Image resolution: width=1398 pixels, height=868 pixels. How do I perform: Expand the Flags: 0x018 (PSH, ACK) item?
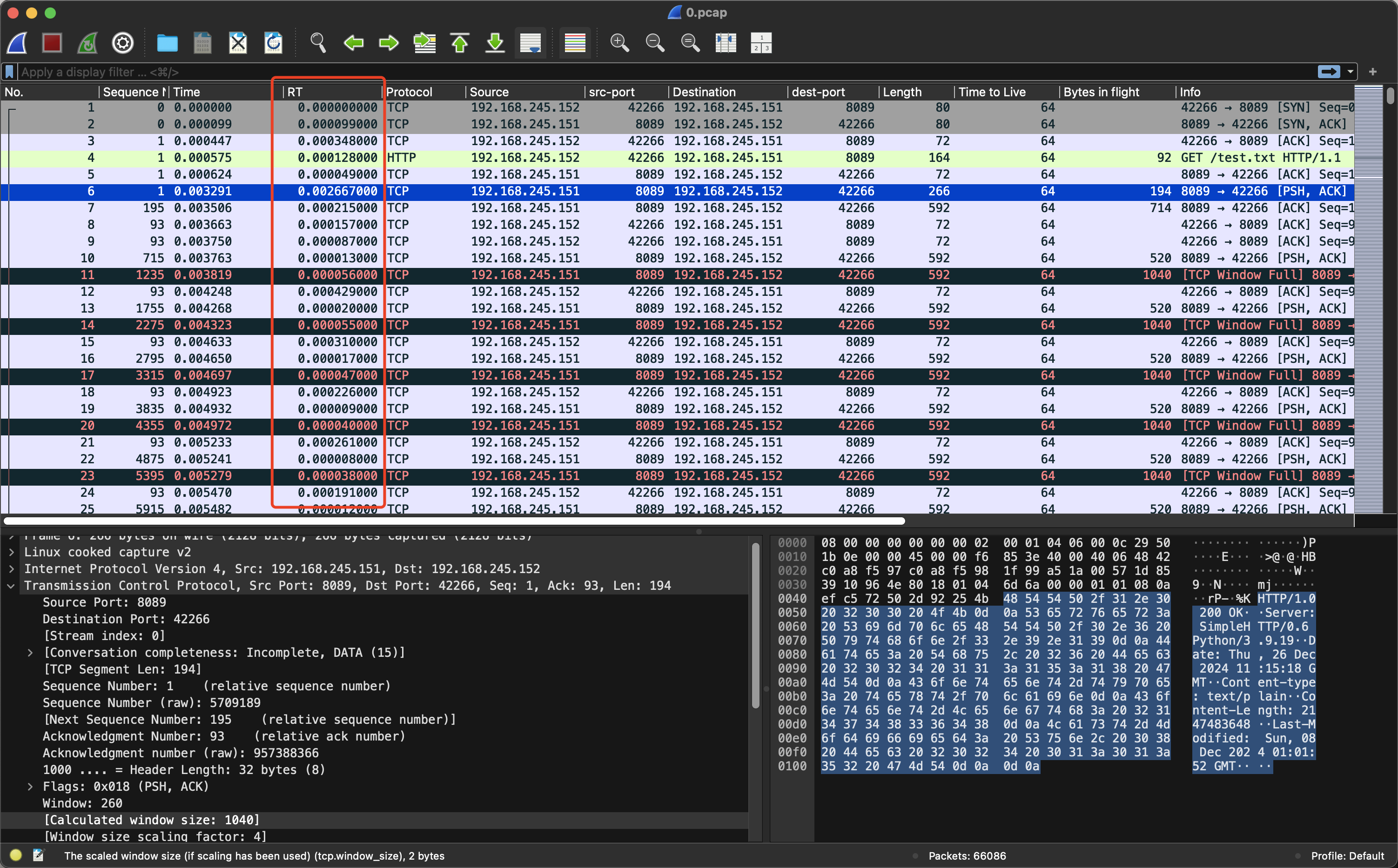tap(31, 787)
